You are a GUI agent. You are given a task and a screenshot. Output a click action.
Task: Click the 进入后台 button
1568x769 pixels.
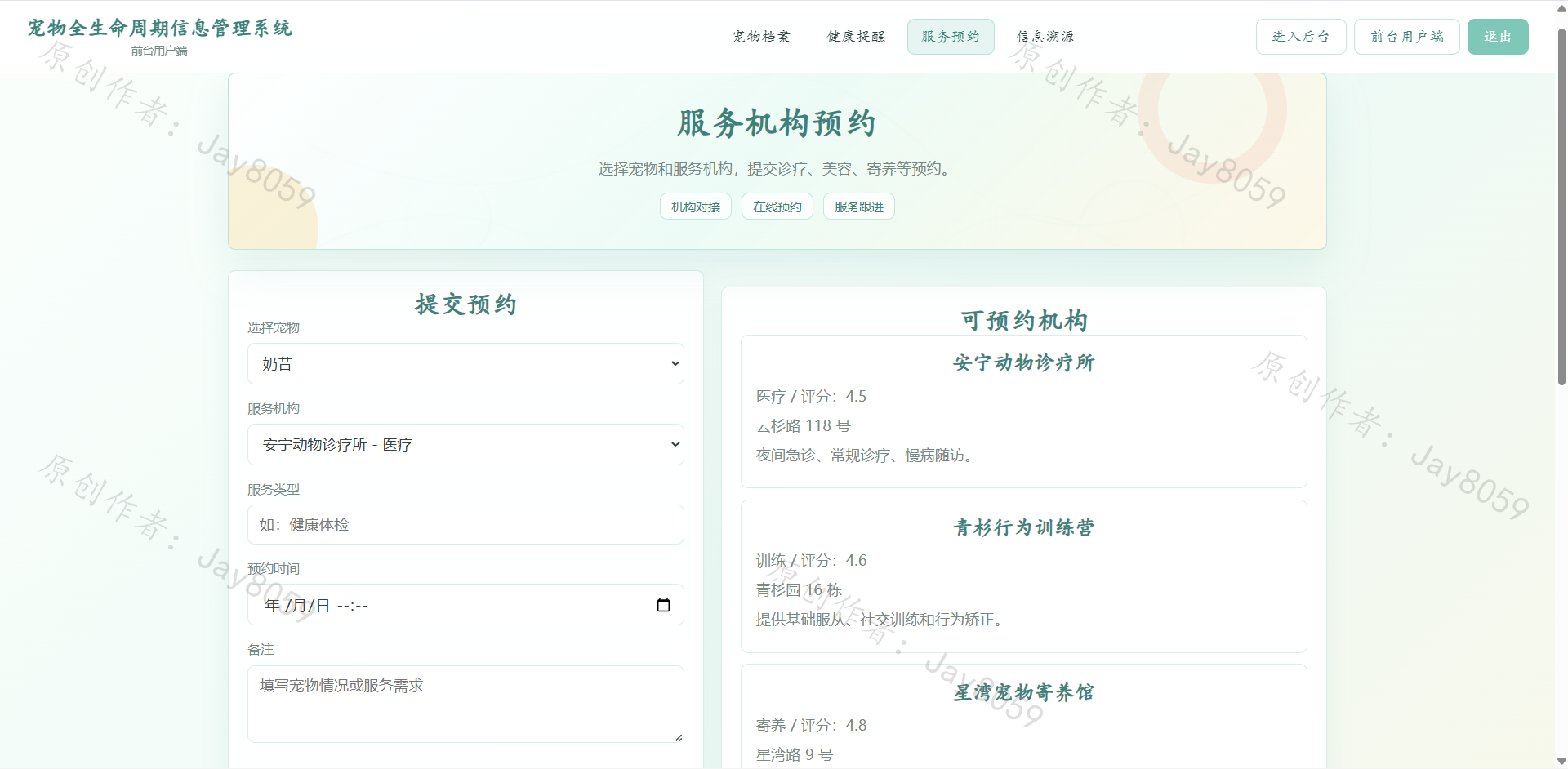tap(1301, 37)
